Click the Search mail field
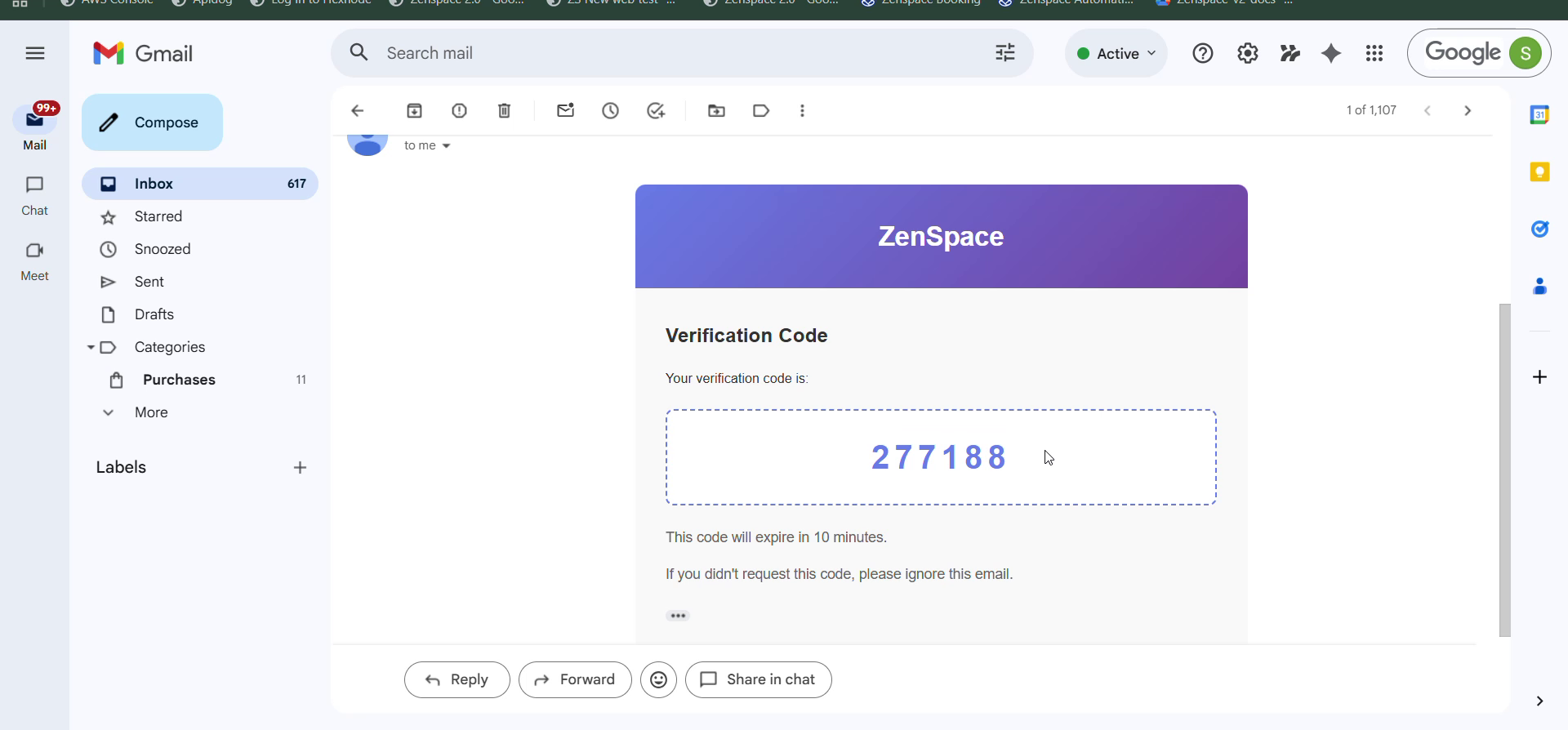 (682, 53)
